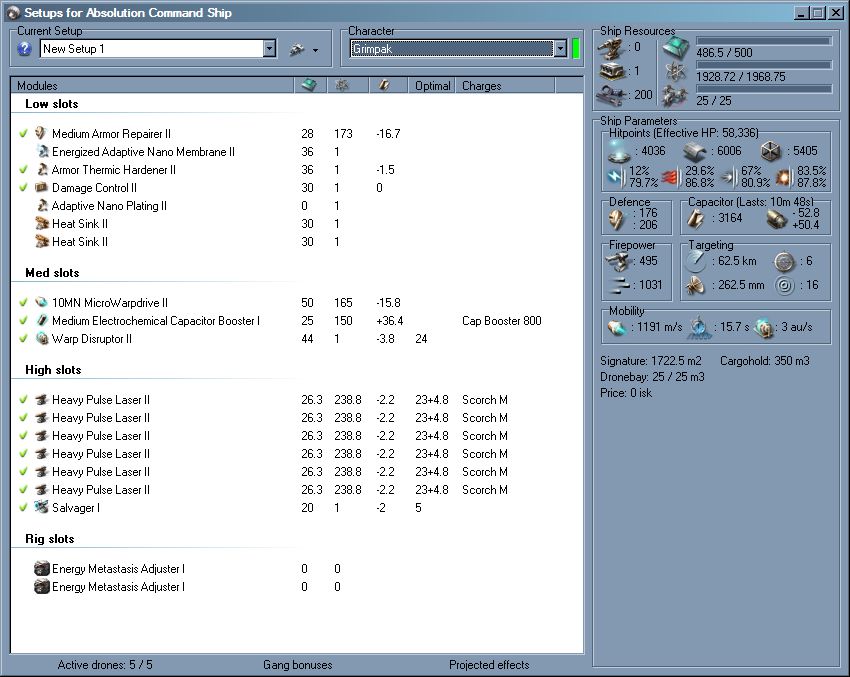The width and height of the screenshot is (850, 677).
Task: Toggle the Warp Disruptor II active checkmark
Action: [x=23, y=339]
